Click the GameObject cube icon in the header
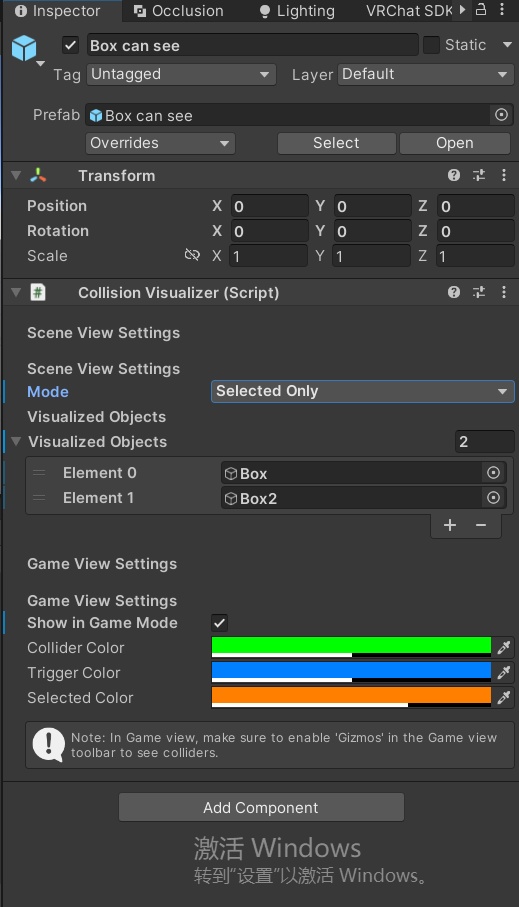 pos(24,48)
